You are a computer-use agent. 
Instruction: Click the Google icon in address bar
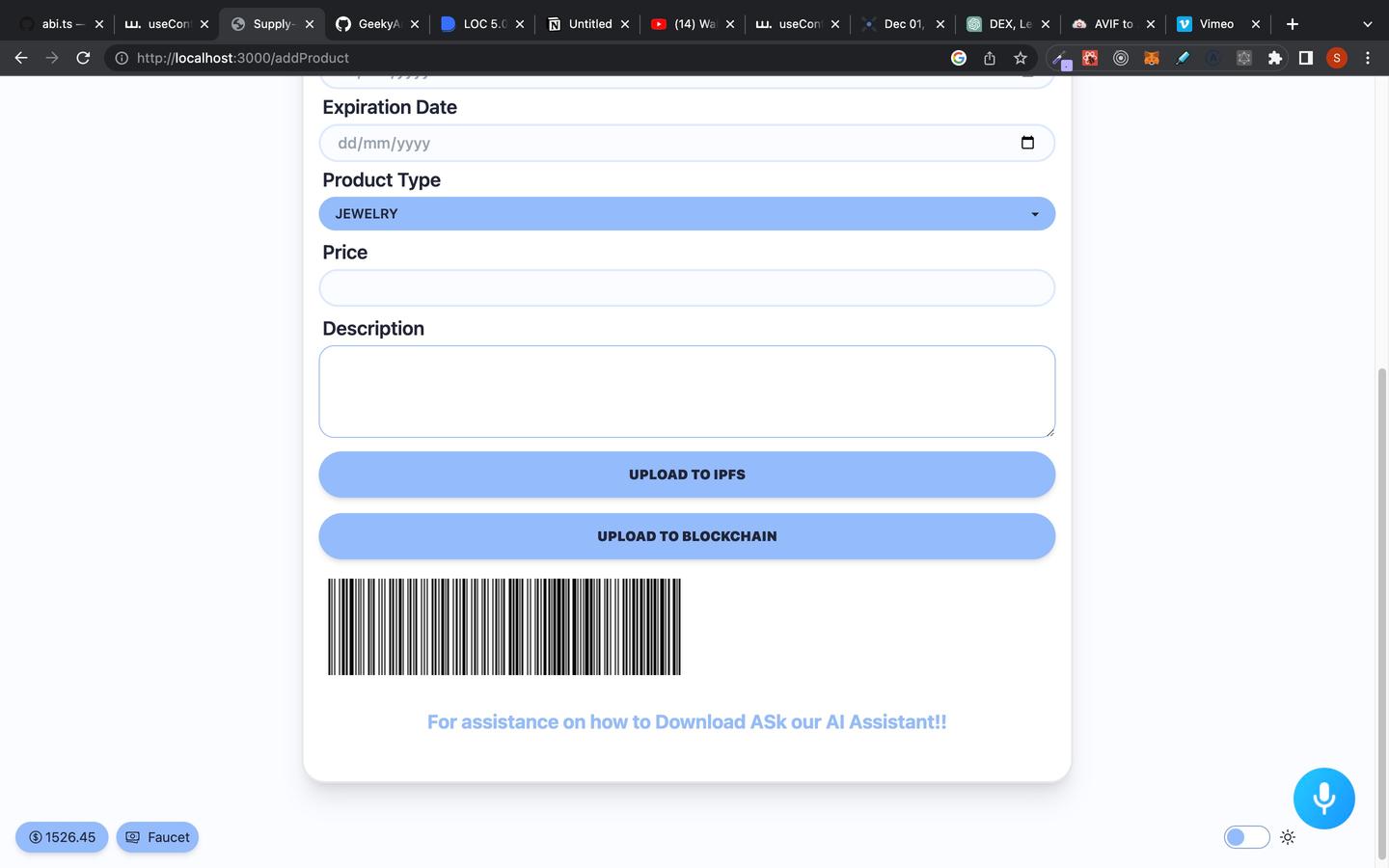pos(959,58)
